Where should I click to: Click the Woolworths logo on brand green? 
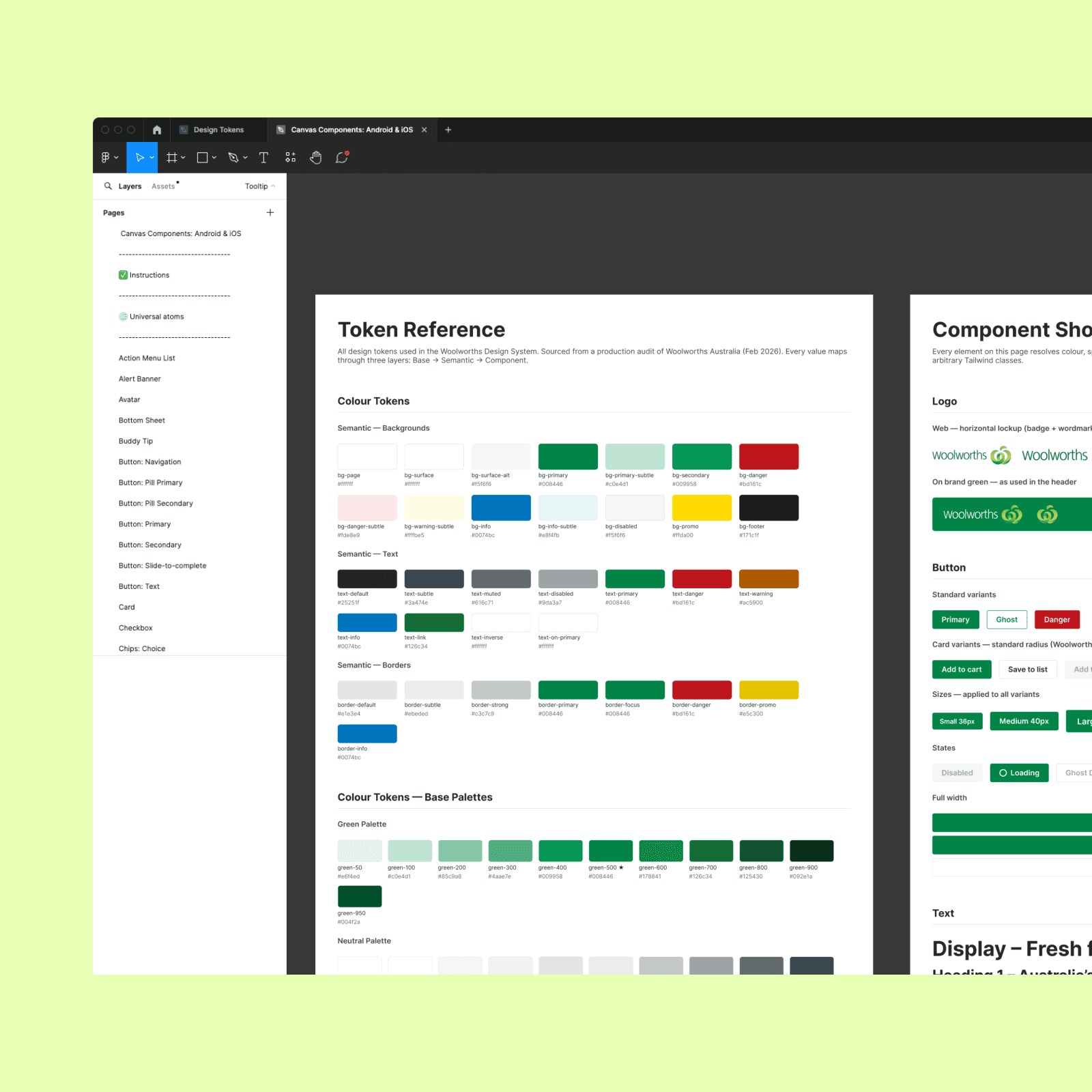click(x=983, y=515)
